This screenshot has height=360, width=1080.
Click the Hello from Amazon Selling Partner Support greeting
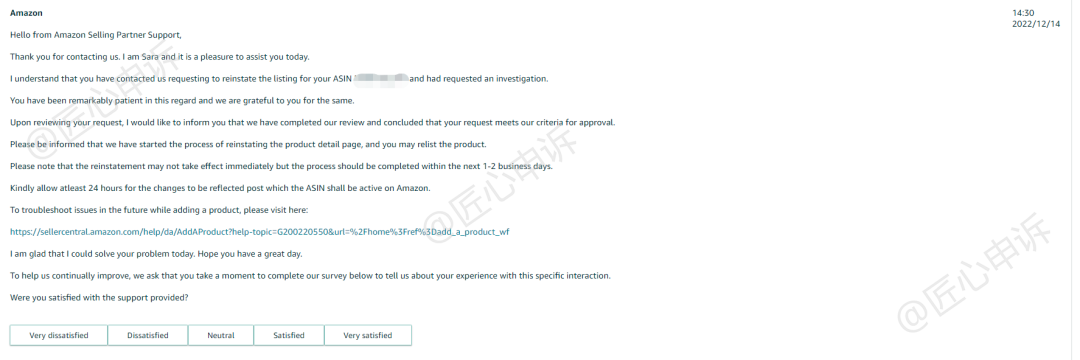pos(96,34)
